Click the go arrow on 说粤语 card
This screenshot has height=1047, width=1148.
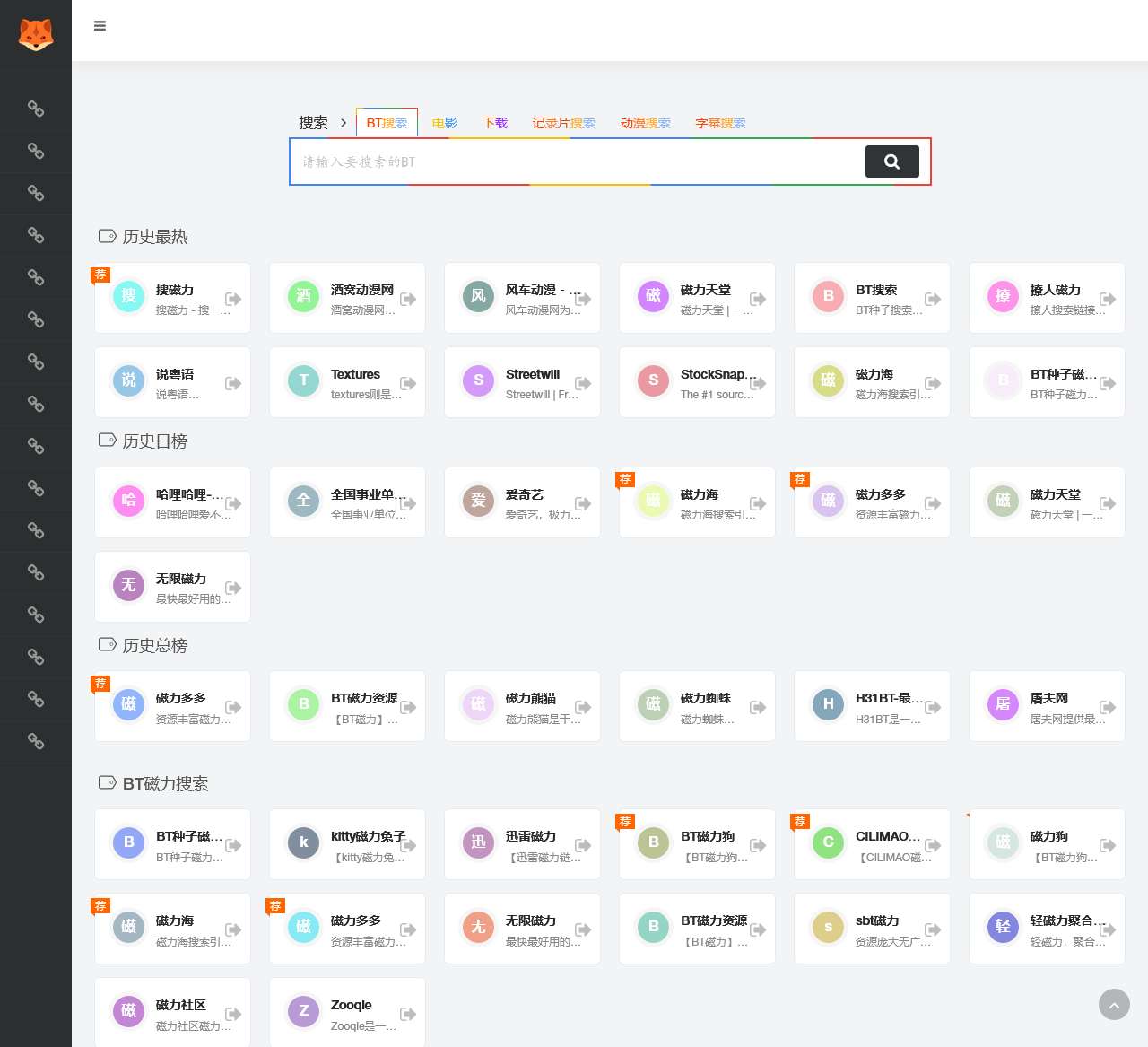[233, 383]
